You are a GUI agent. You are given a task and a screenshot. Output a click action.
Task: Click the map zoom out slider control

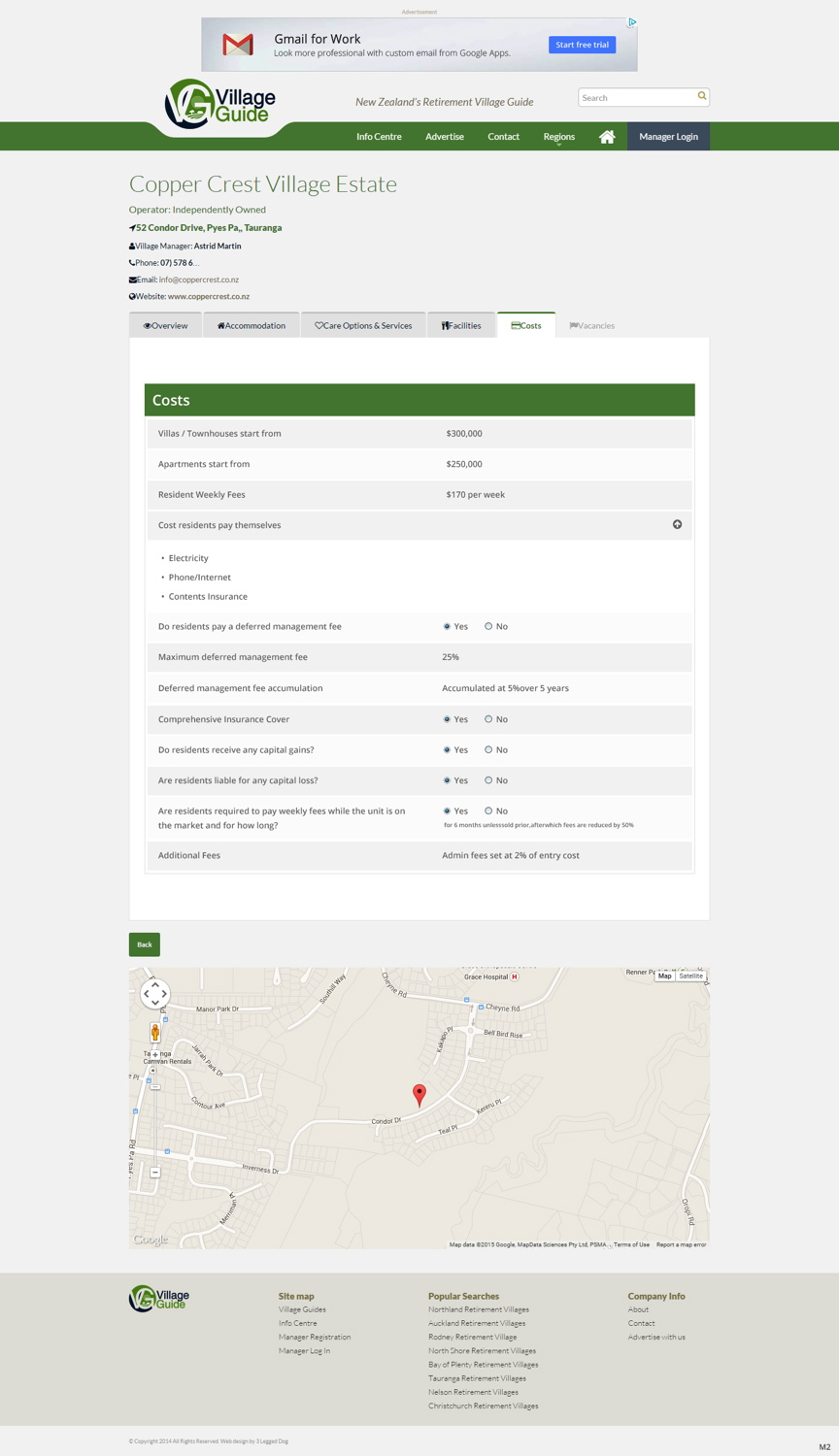coord(155,1172)
